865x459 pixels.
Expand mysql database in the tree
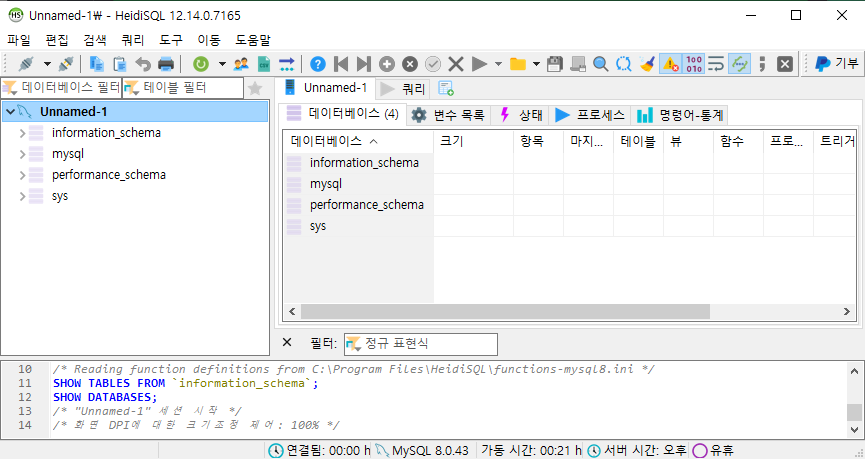pos(23,154)
